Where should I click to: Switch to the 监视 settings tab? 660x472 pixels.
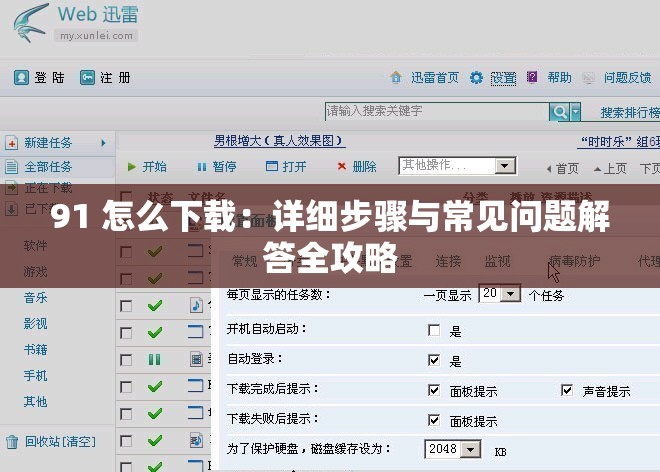(x=498, y=261)
